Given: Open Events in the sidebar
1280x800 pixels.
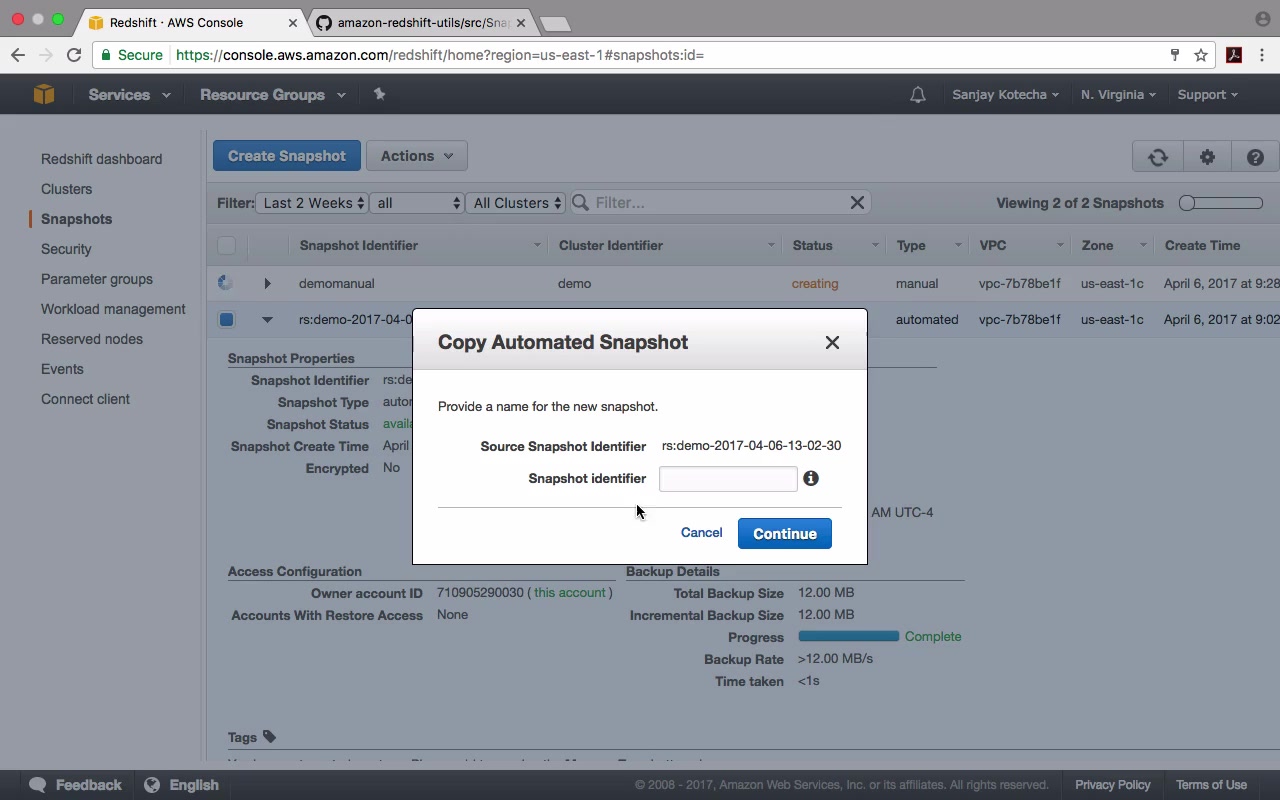Looking at the screenshot, I should click(62, 369).
